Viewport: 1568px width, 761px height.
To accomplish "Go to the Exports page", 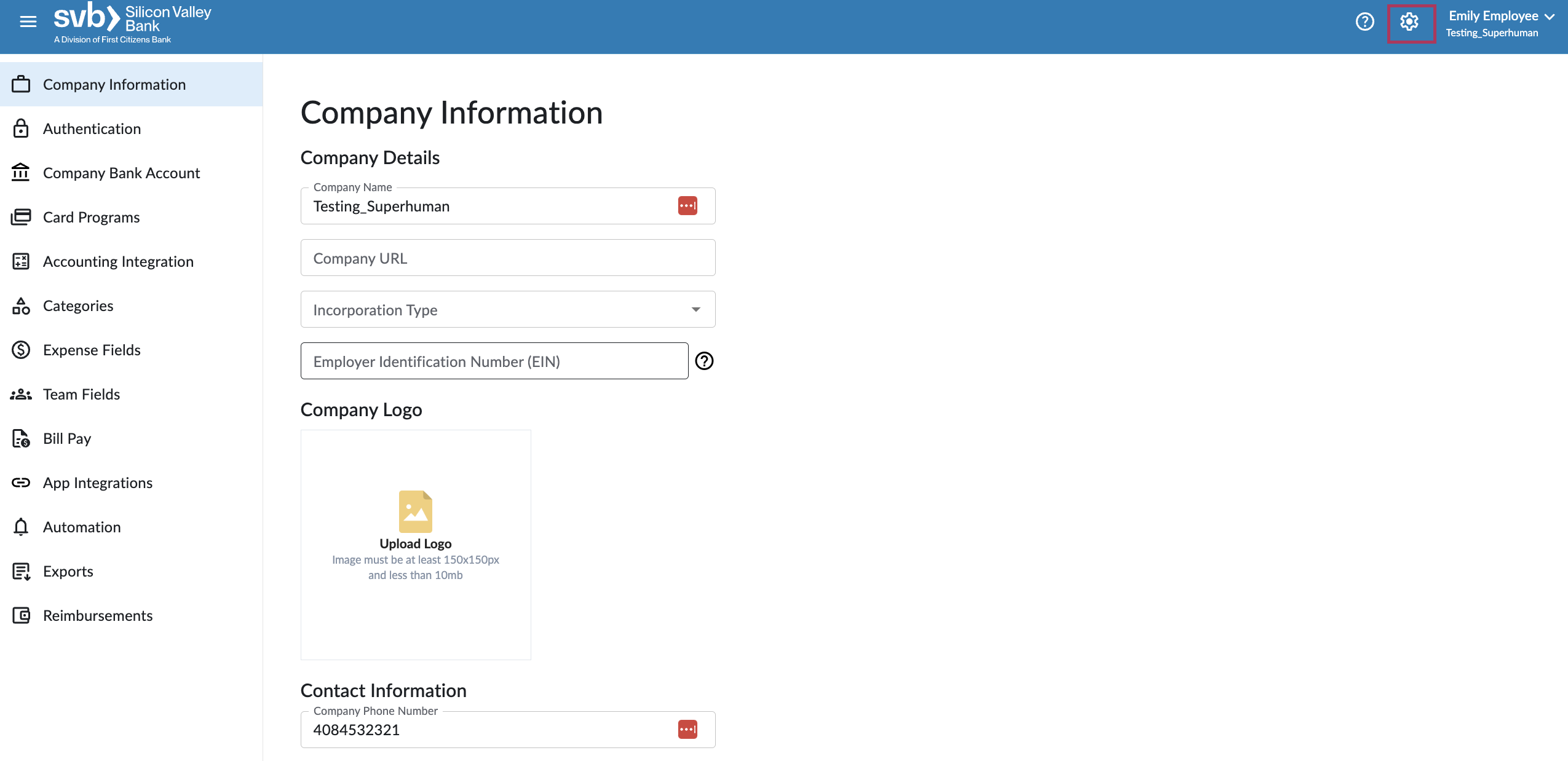I will point(131,571).
